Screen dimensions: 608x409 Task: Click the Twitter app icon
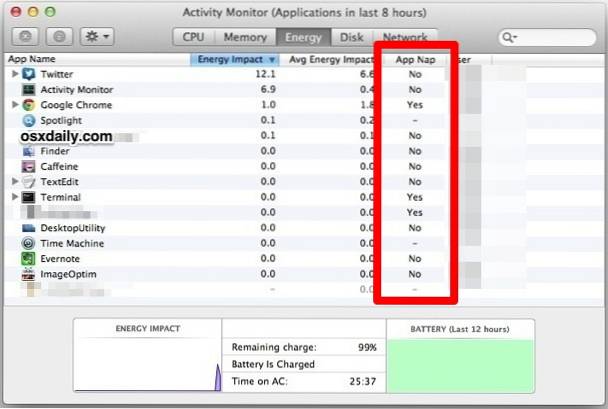tap(29, 75)
